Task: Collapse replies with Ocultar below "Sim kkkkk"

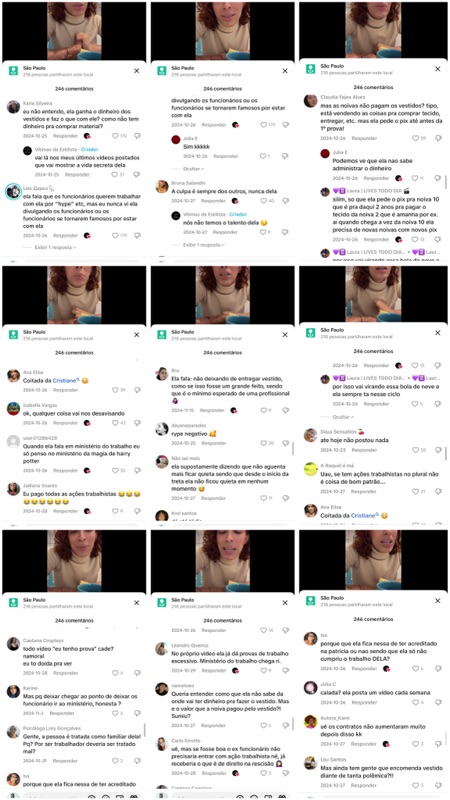Action: click(194, 168)
